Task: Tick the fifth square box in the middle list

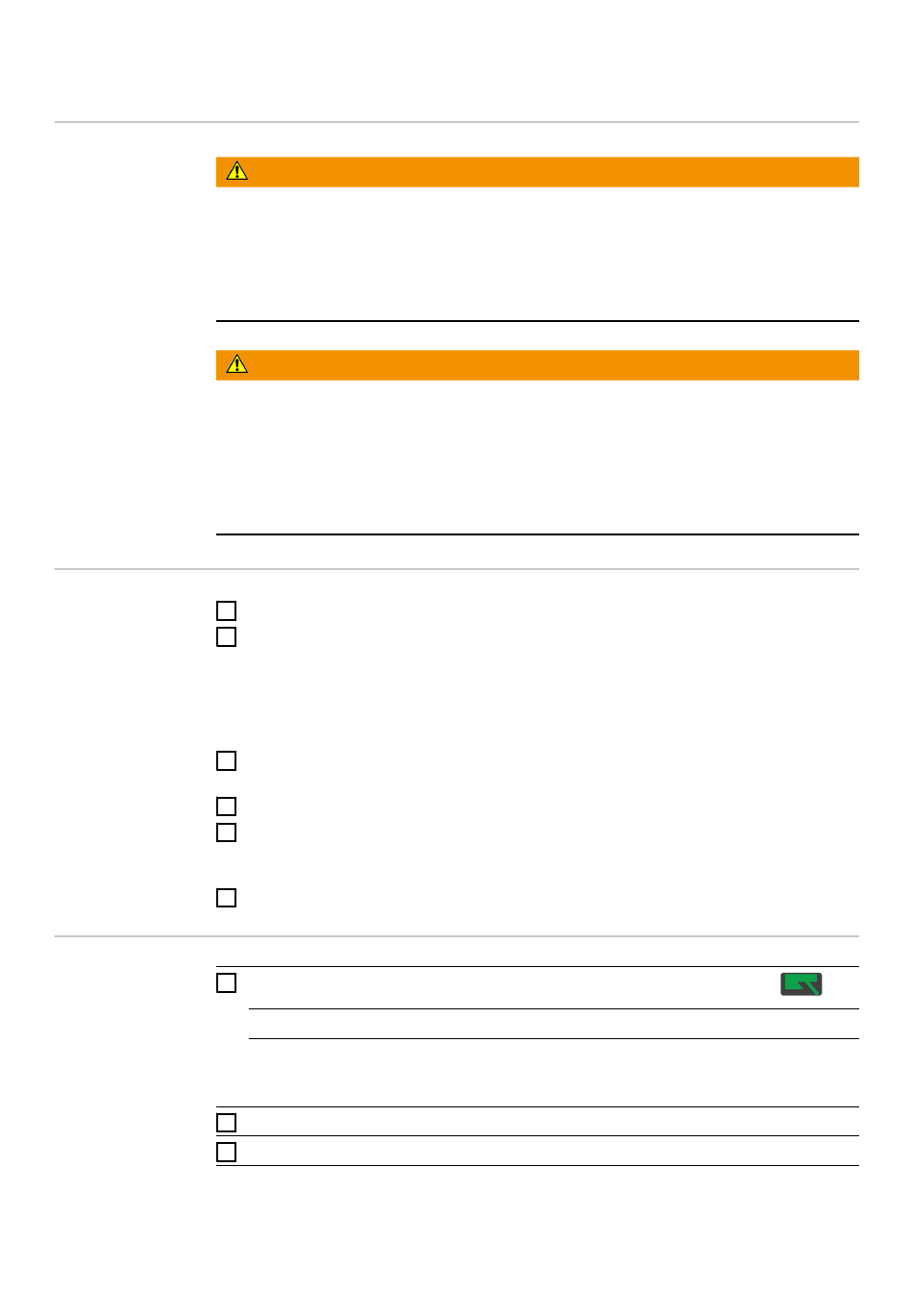Action: coord(227,832)
